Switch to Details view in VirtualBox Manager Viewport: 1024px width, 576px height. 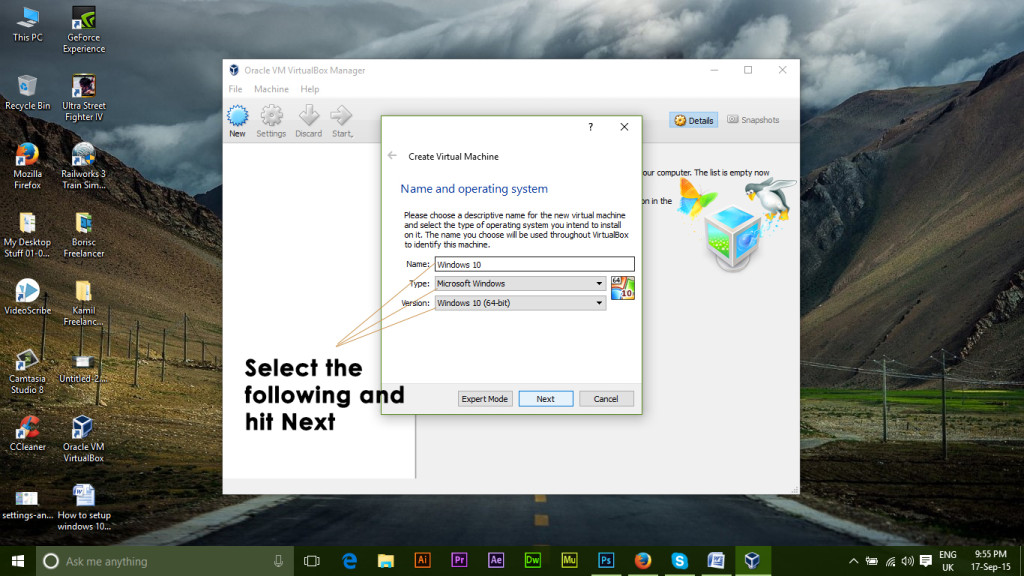(694, 120)
